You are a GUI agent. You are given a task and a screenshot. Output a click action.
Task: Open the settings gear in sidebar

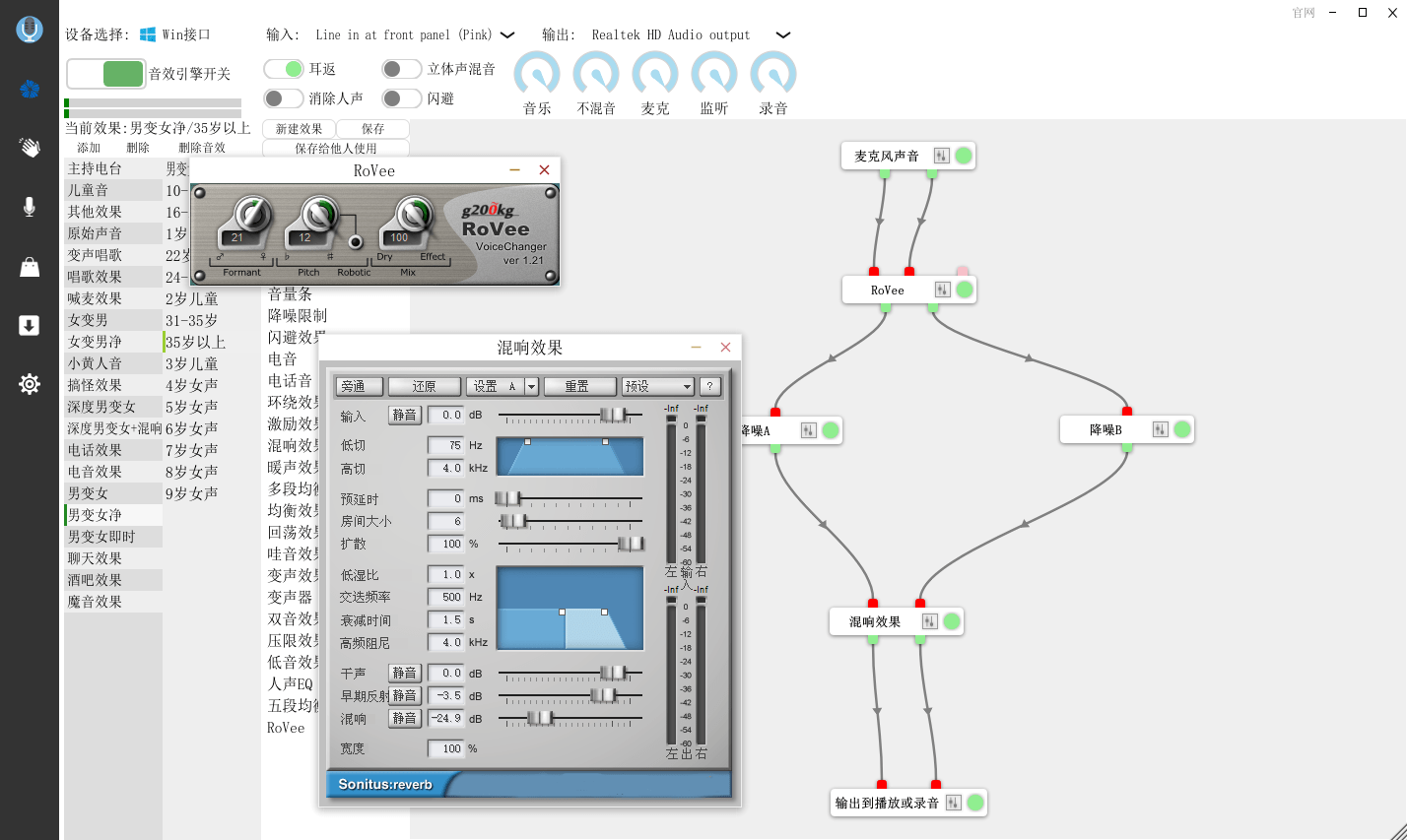pyautogui.click(x=30, y=384)
